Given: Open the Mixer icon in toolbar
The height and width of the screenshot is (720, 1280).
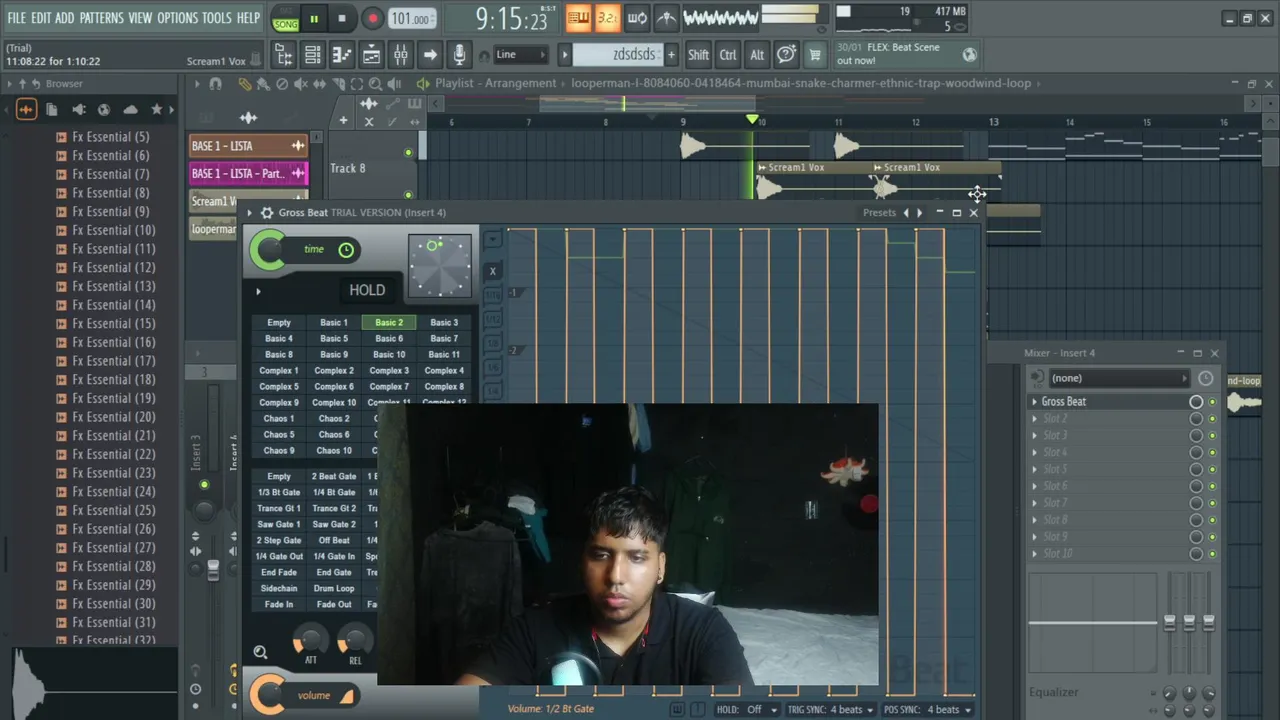Looking at the screenshot, I should click(x=400, y=55).
